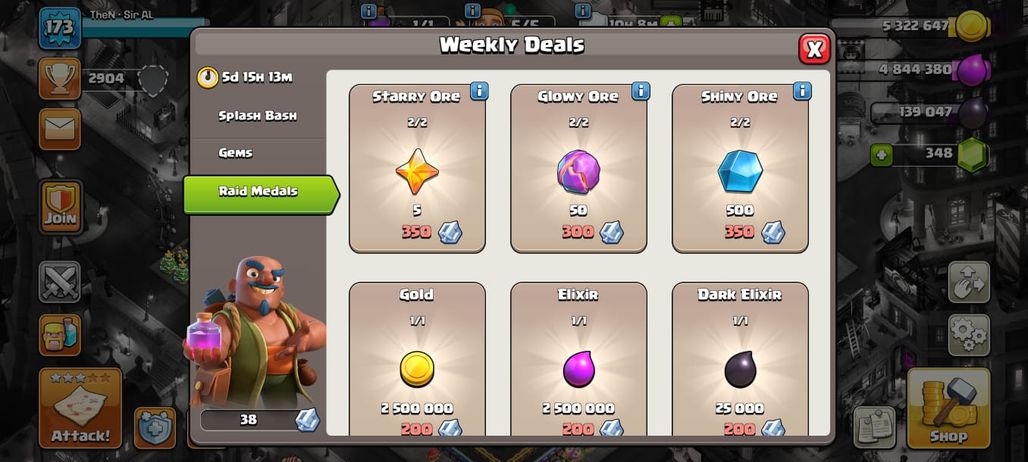
Task: Tap the Attack! map button
Action: point(81,408)
